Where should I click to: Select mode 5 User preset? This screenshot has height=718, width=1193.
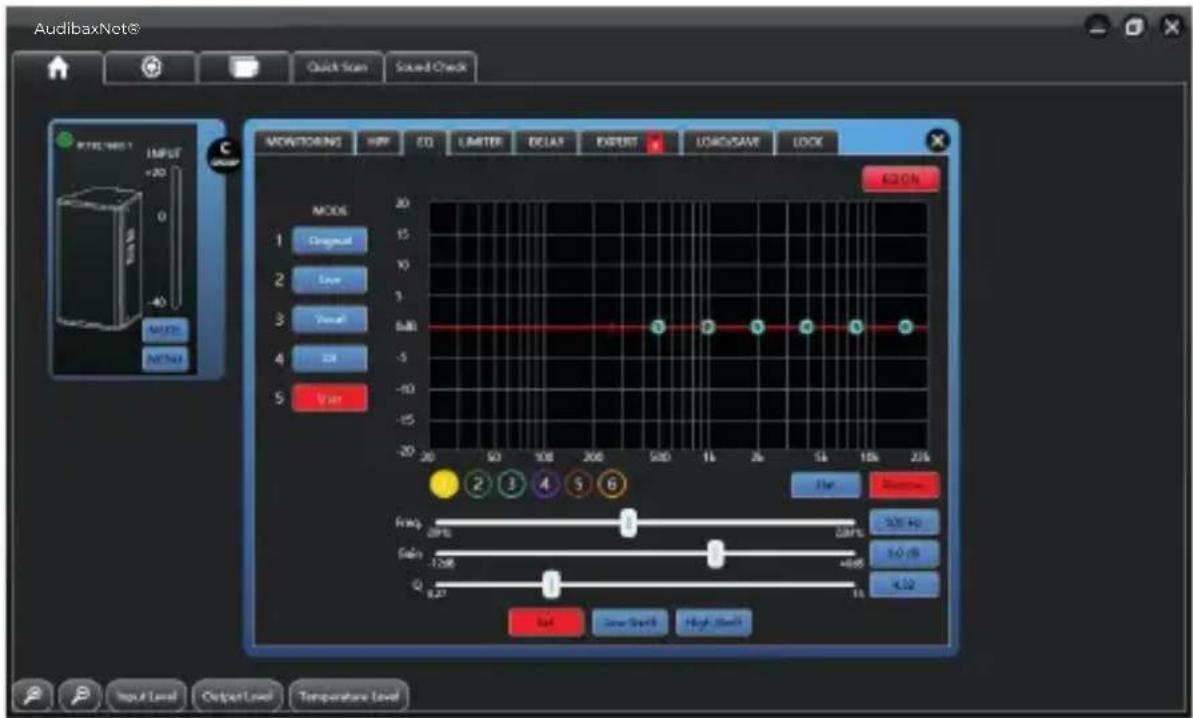coord(329,398)
